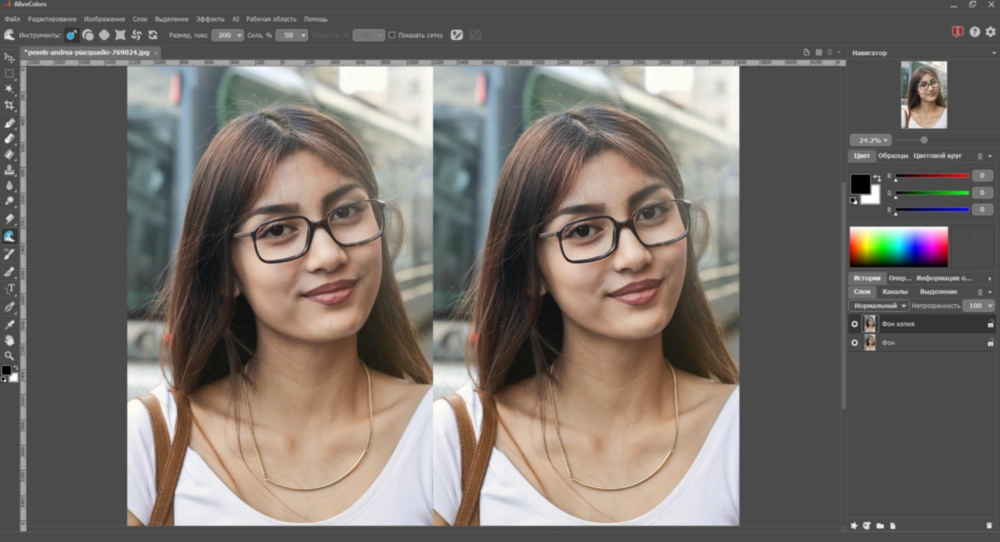This screenshot has width=1000, height=542.
Task: Open the Эффекты menu
Action: click(x=210, y=19)
